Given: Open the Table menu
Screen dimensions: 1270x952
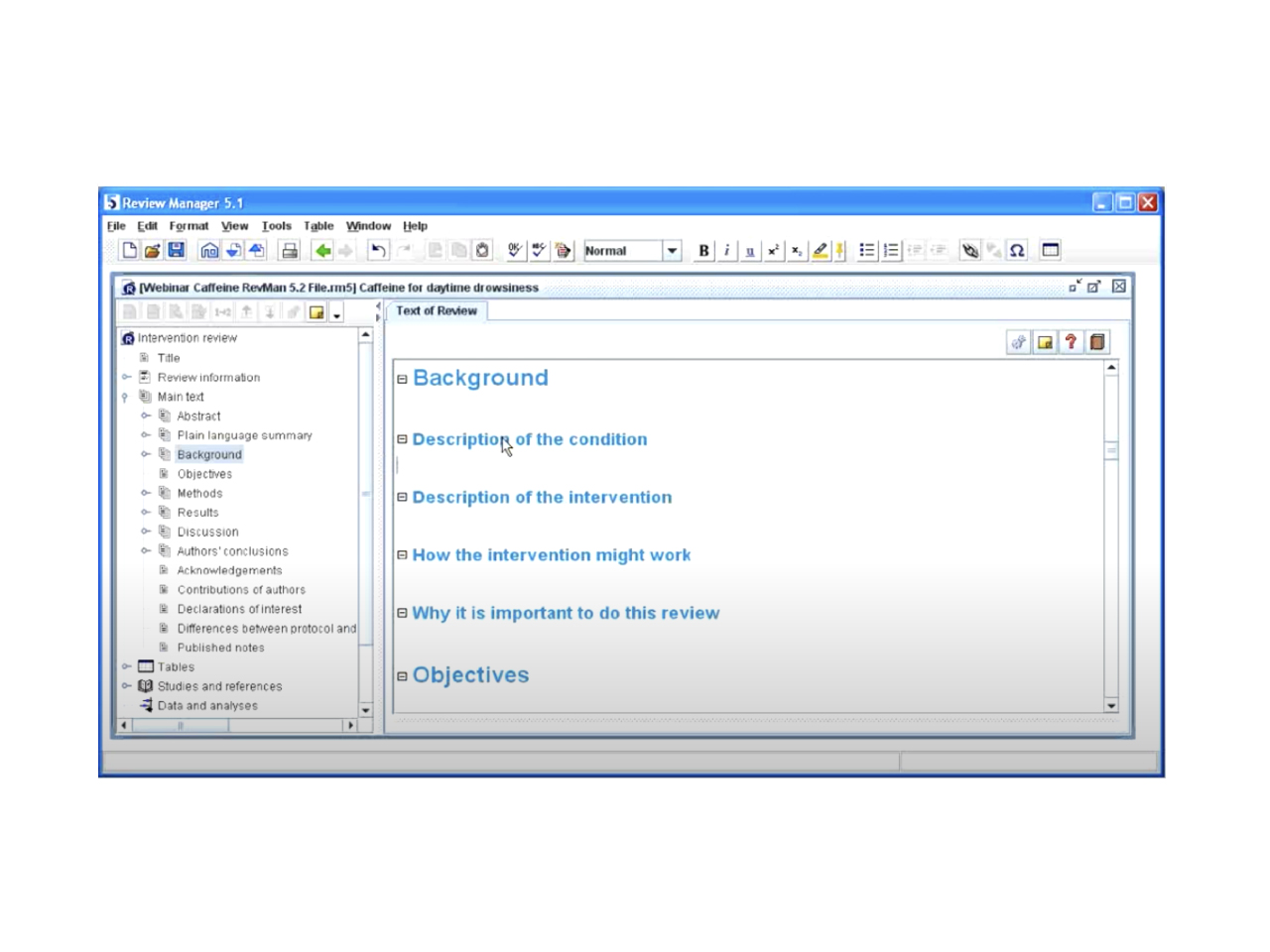Looking at the screenshot, I should (318, 226).
